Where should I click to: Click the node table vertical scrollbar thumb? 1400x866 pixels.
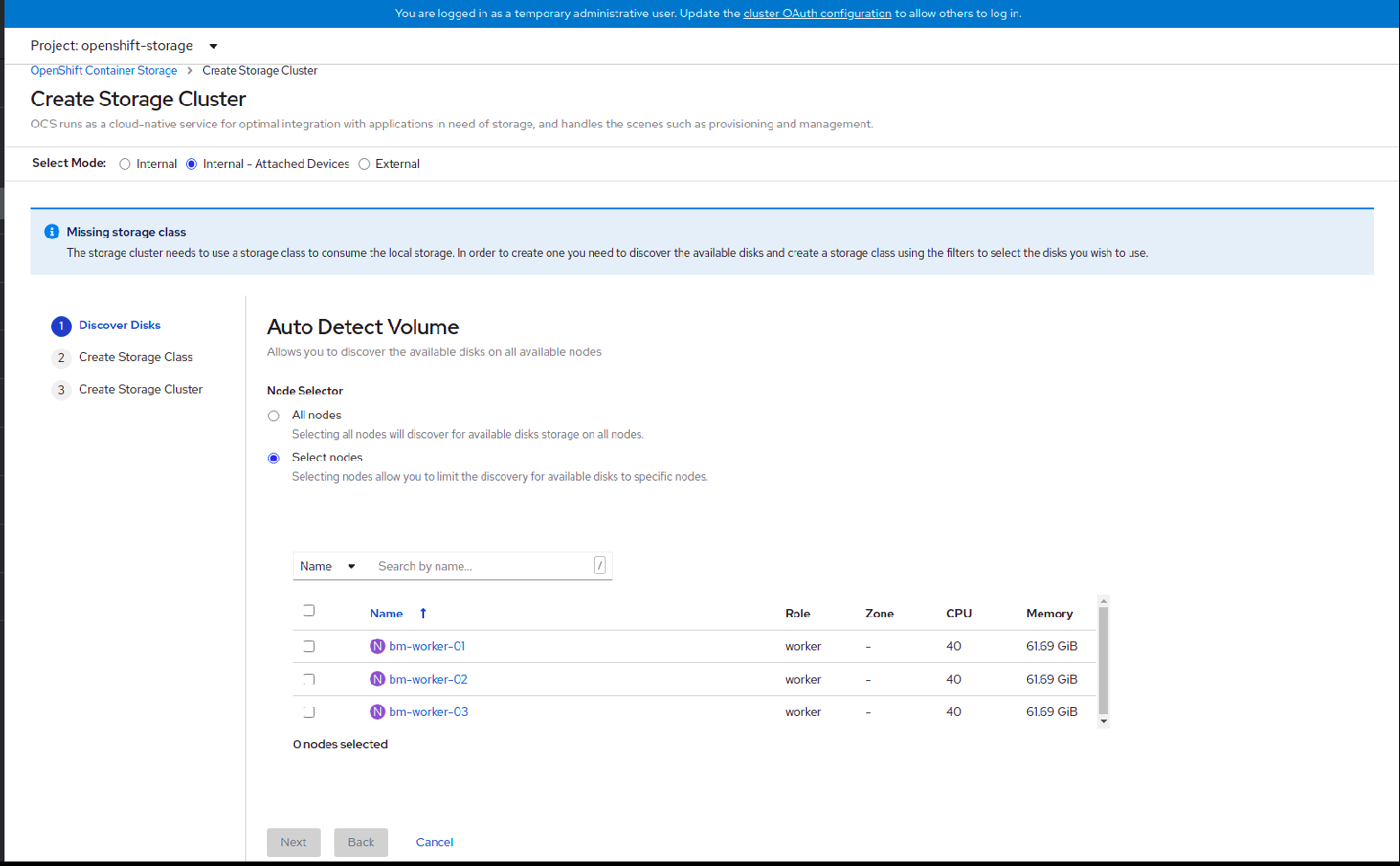pyautogui.click(x=1103, y=660)
